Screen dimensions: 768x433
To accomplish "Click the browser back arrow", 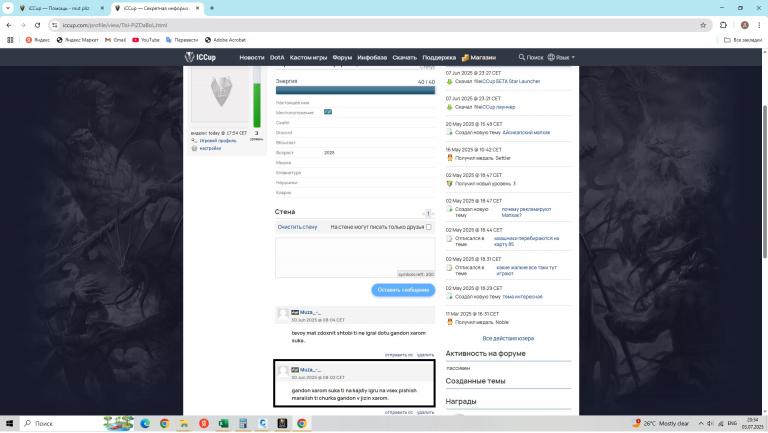I will pyautogui.click(x=9, y=25).
